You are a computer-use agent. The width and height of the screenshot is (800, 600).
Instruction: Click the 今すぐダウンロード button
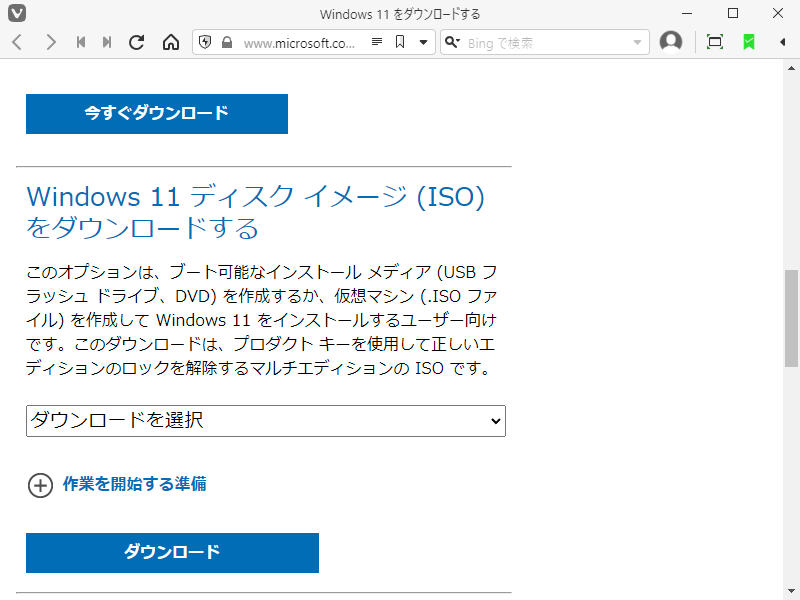click(x=157, y=114)
